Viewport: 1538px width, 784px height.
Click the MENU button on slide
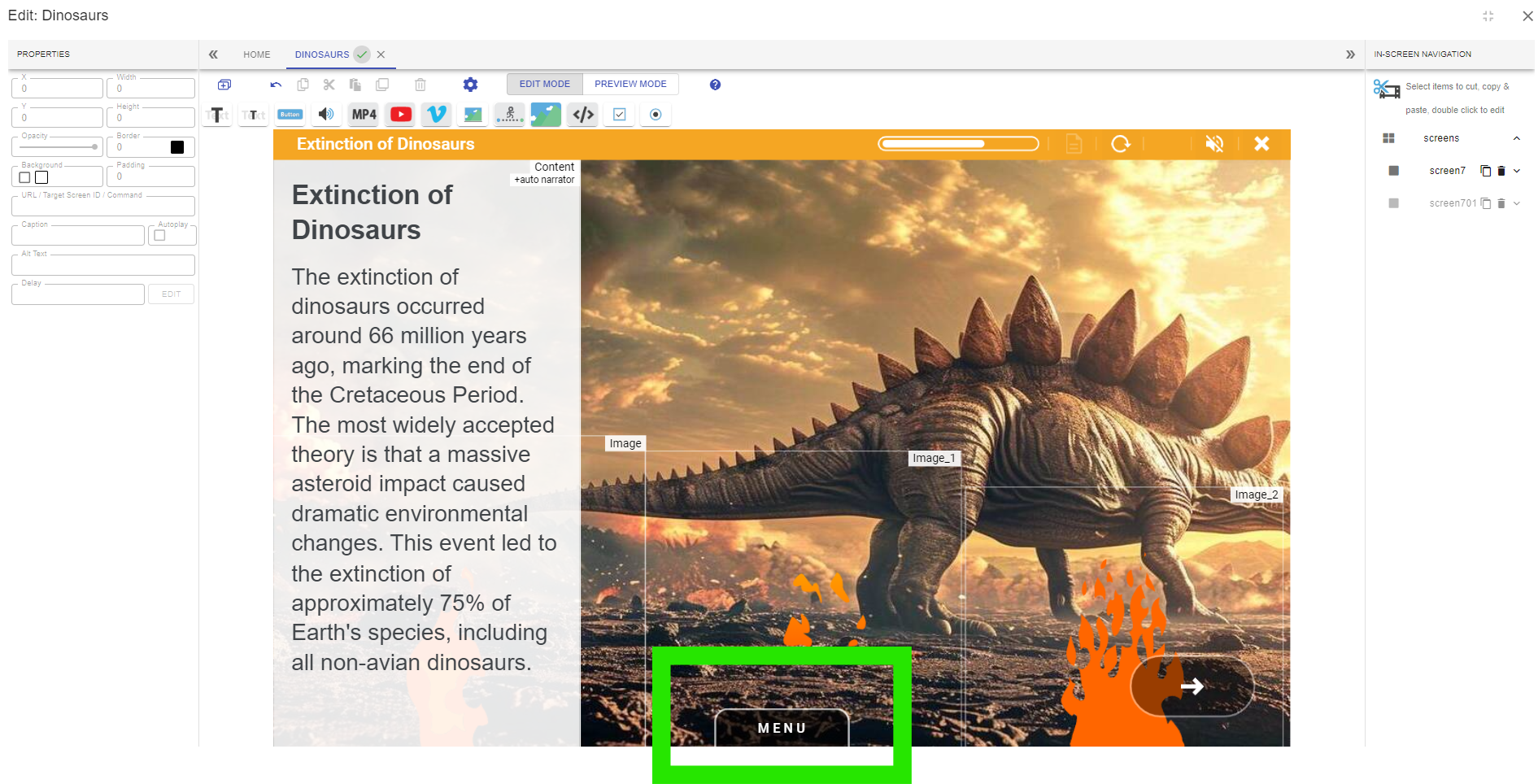(782, 728)
